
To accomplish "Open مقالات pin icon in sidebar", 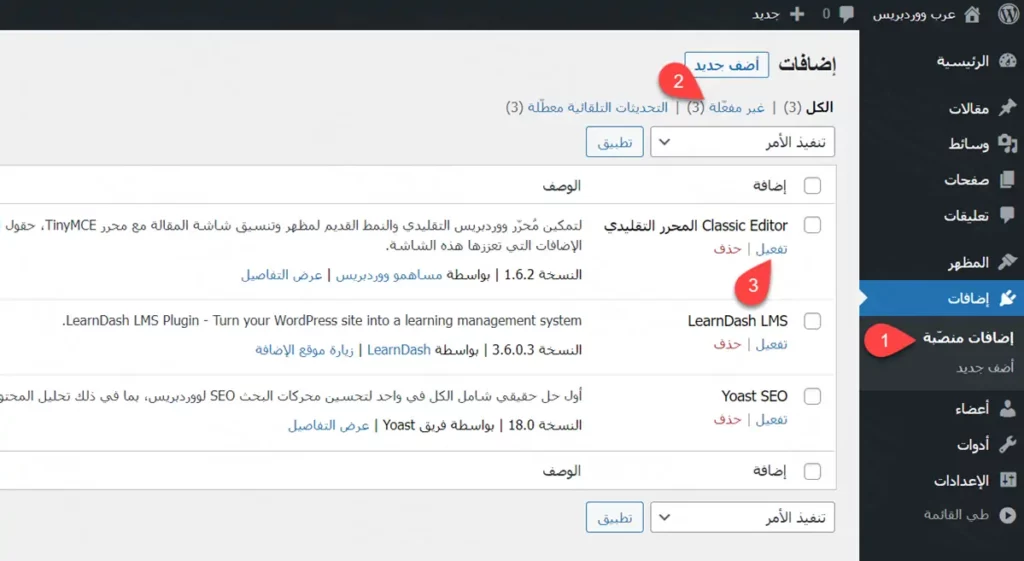I will point(1007,108).
